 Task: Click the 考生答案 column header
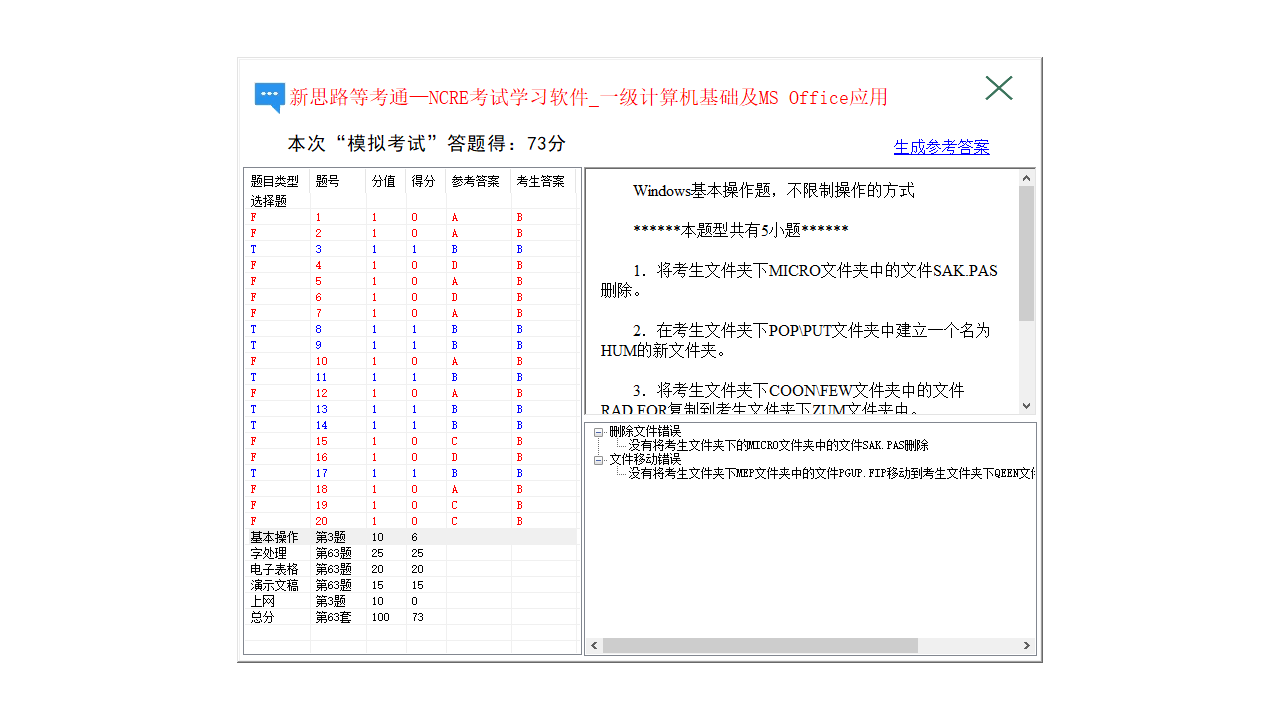pyautogui.click(x=540, y=181)
